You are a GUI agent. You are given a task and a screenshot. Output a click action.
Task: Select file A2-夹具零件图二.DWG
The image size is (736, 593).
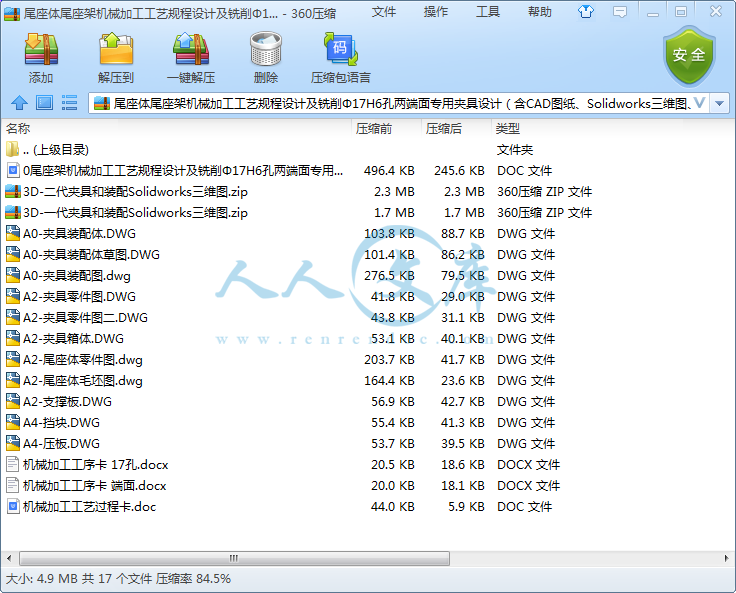click(x=85, y=317)
